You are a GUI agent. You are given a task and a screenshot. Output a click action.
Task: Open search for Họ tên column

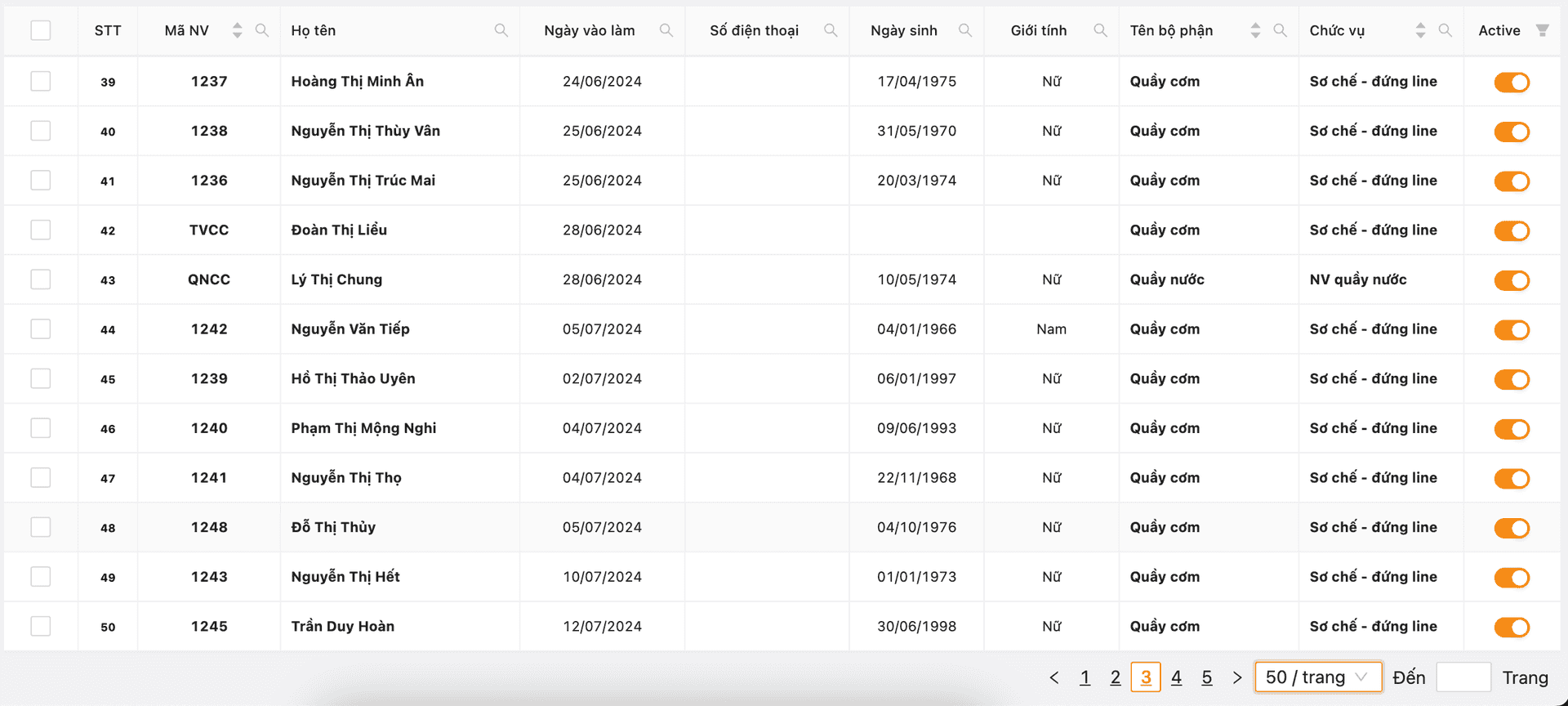coord(501,30)
